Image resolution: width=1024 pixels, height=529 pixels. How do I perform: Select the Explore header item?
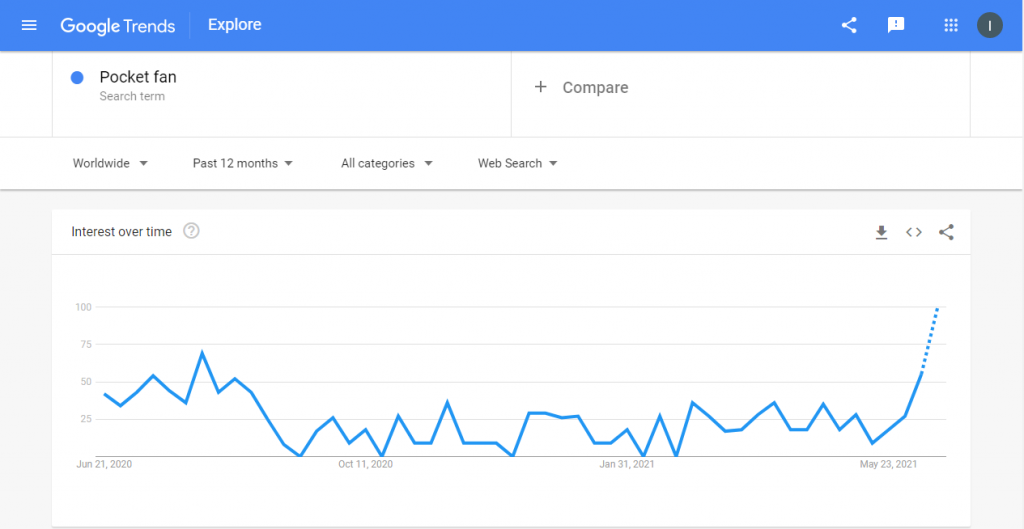(x=234, y=25)
